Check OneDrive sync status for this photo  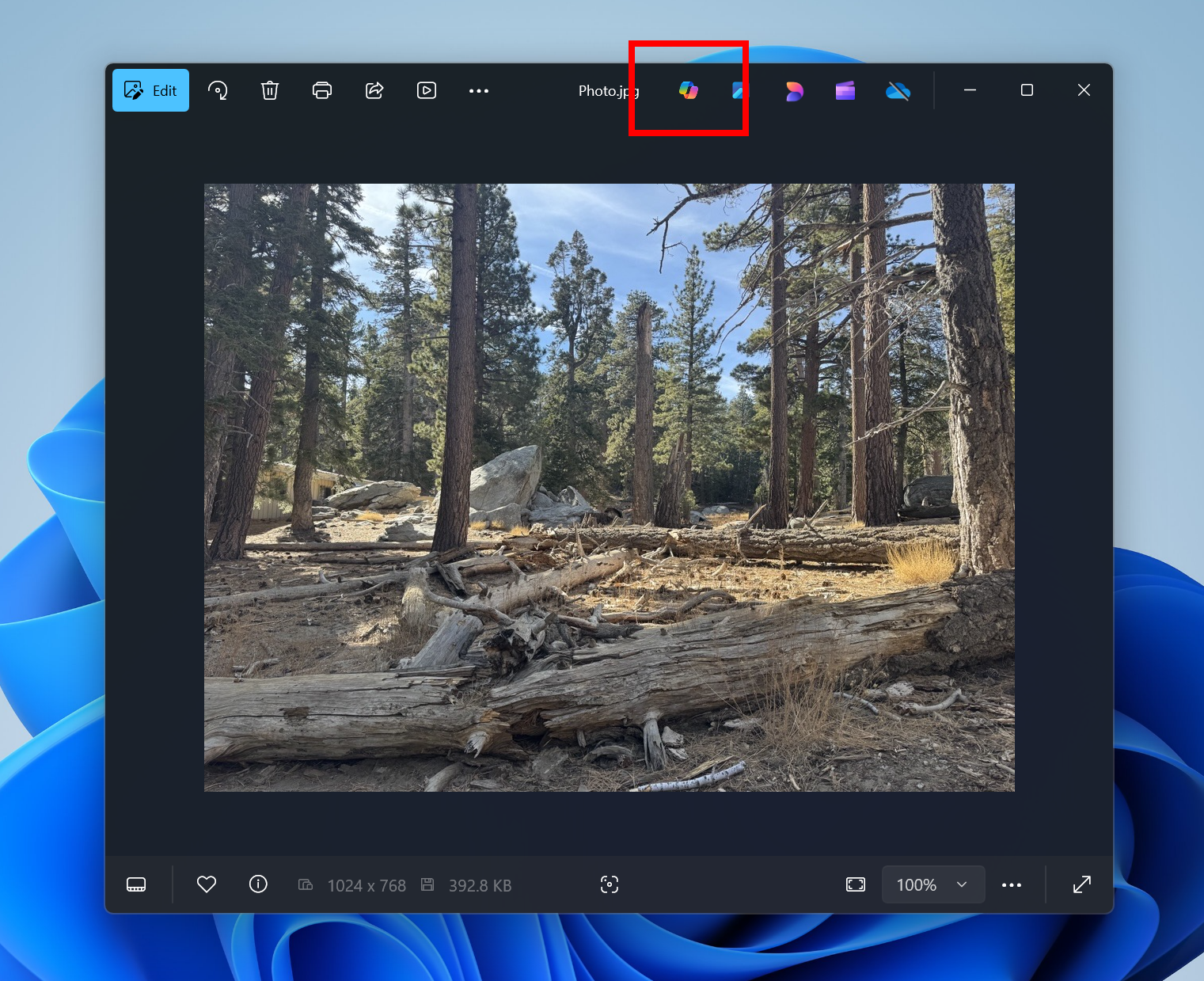[898, 90]
